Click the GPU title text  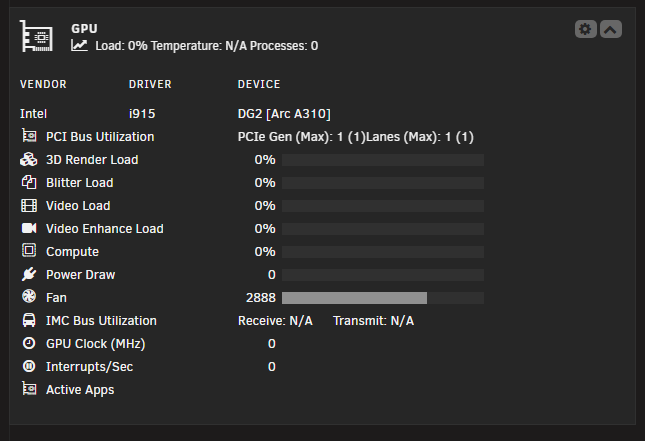click(x=84, y=29)
